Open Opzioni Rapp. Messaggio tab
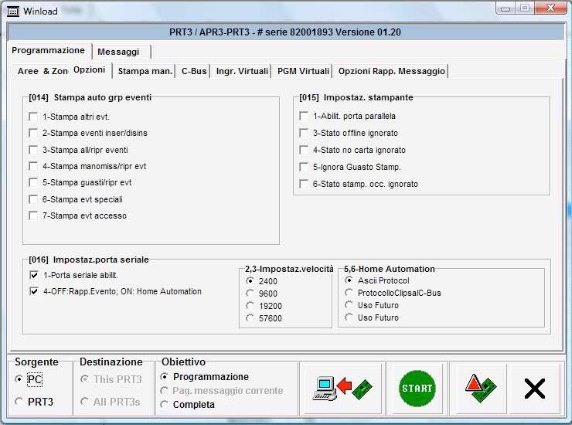Viewport: 572px width, 425px height. coord(391,71)
